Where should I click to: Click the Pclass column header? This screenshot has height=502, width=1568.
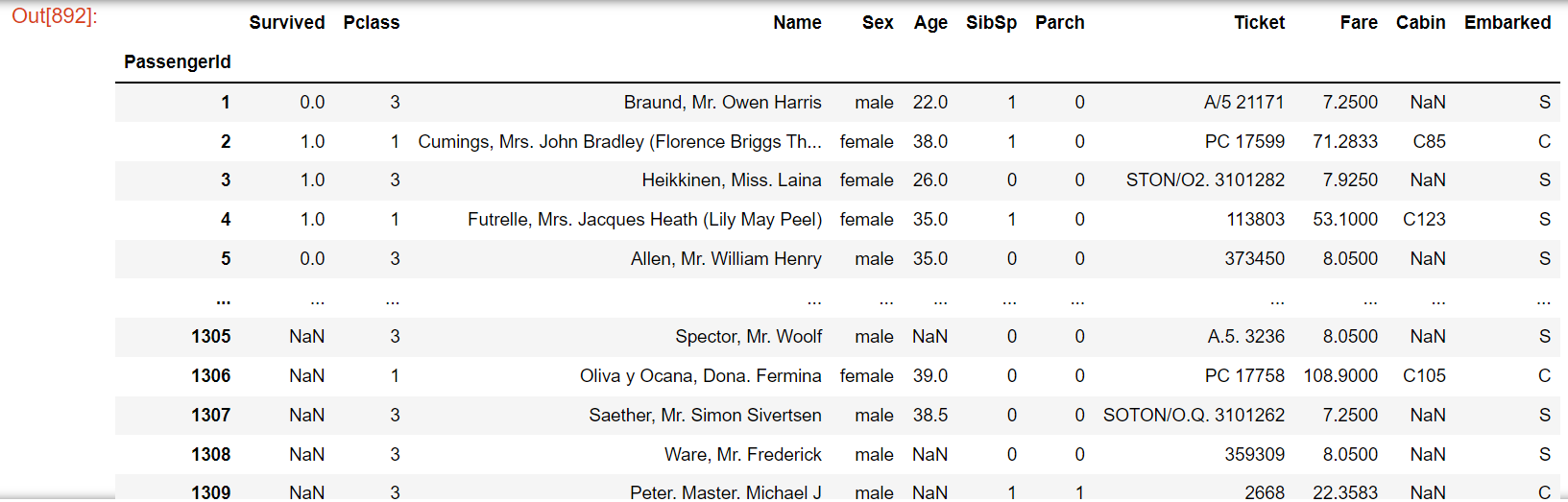coord(371,23)
